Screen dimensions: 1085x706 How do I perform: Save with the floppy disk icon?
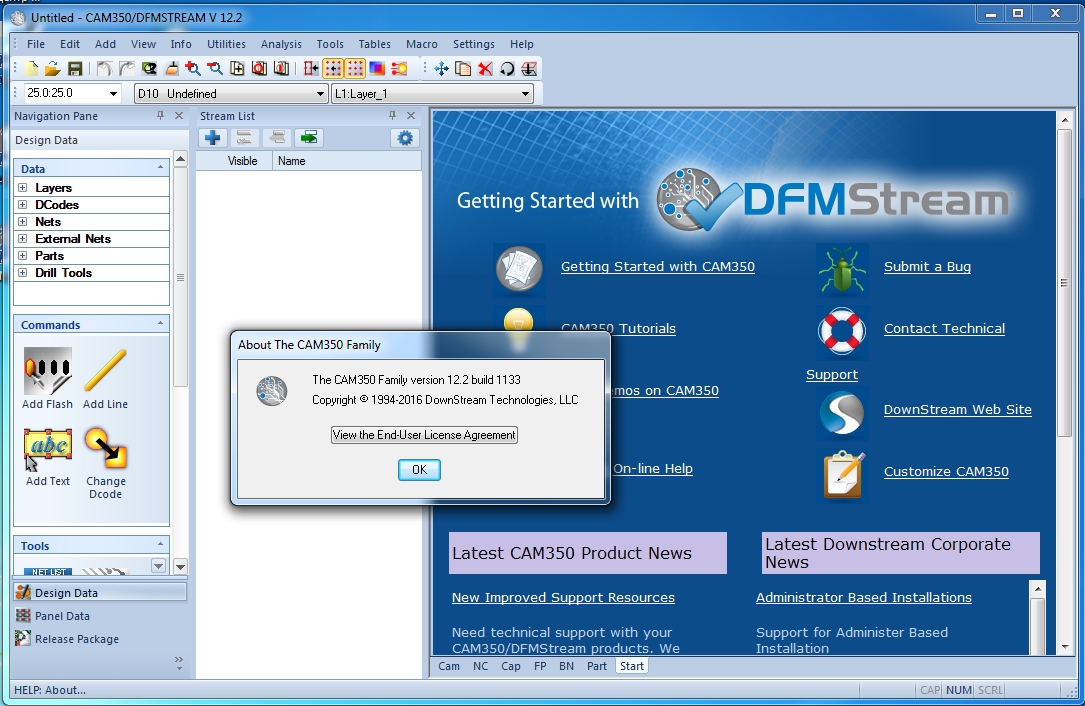coord(75,69)
